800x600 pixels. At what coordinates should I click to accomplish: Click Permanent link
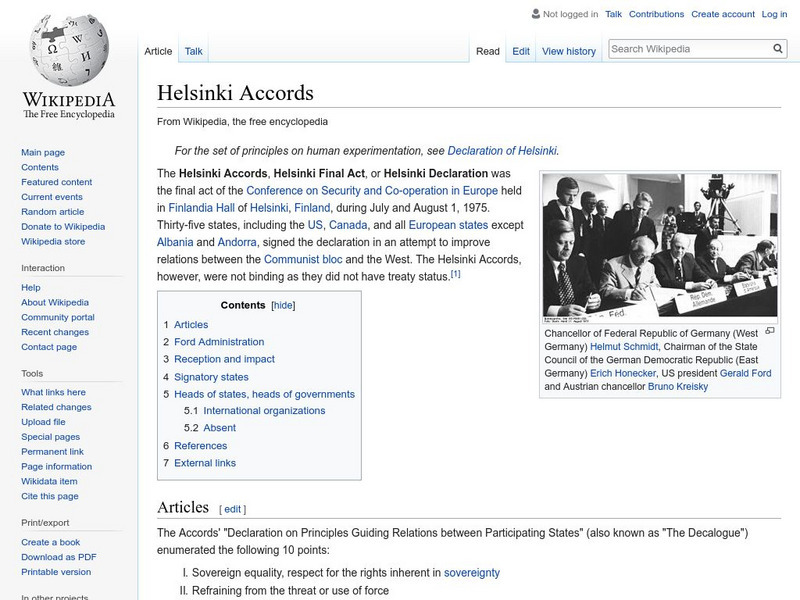[53, 452]
